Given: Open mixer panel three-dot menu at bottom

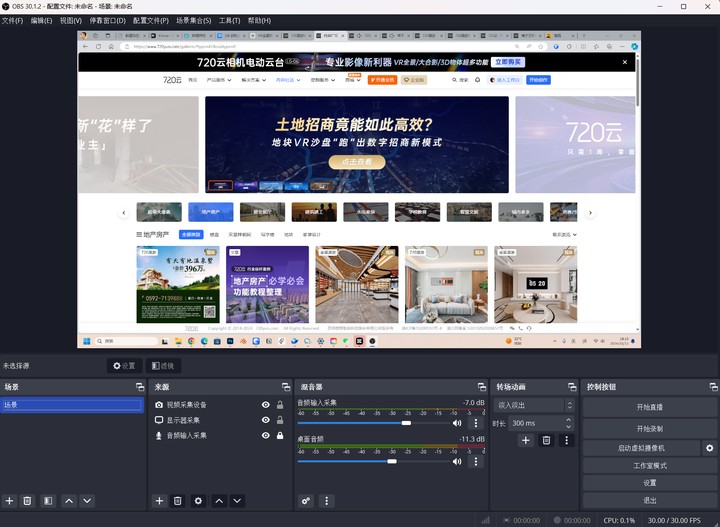Looking at the screenshot, I should [x=326, y=501].
